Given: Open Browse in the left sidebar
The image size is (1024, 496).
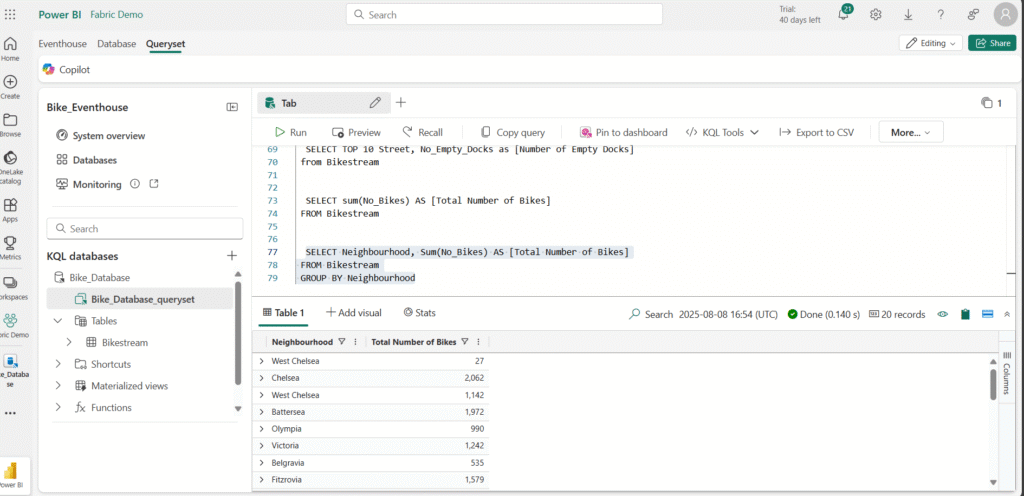Looking at the screenshot, I should pyautogui.click(x=10, y=125).
